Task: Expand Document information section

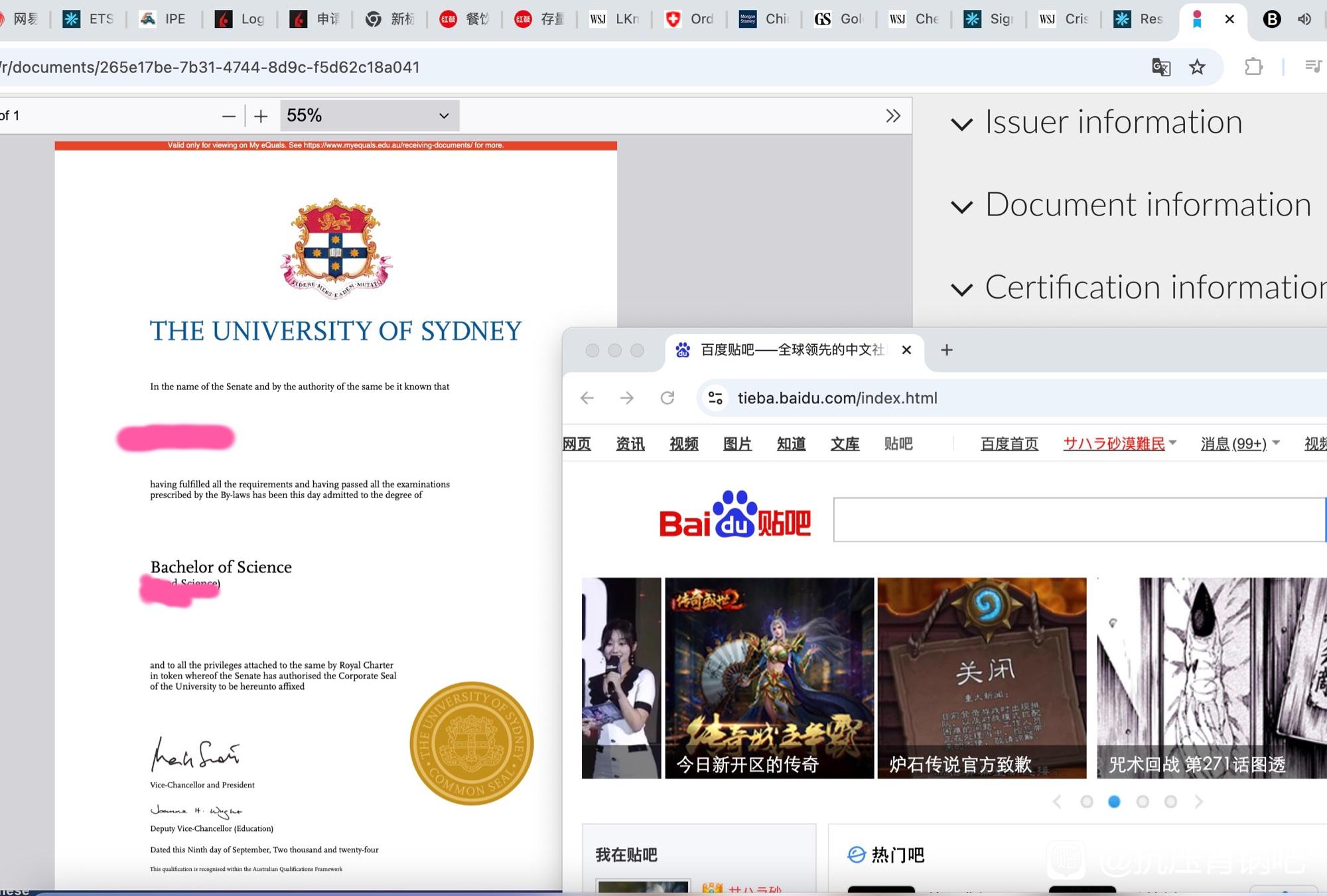Action: (1132, 205)
